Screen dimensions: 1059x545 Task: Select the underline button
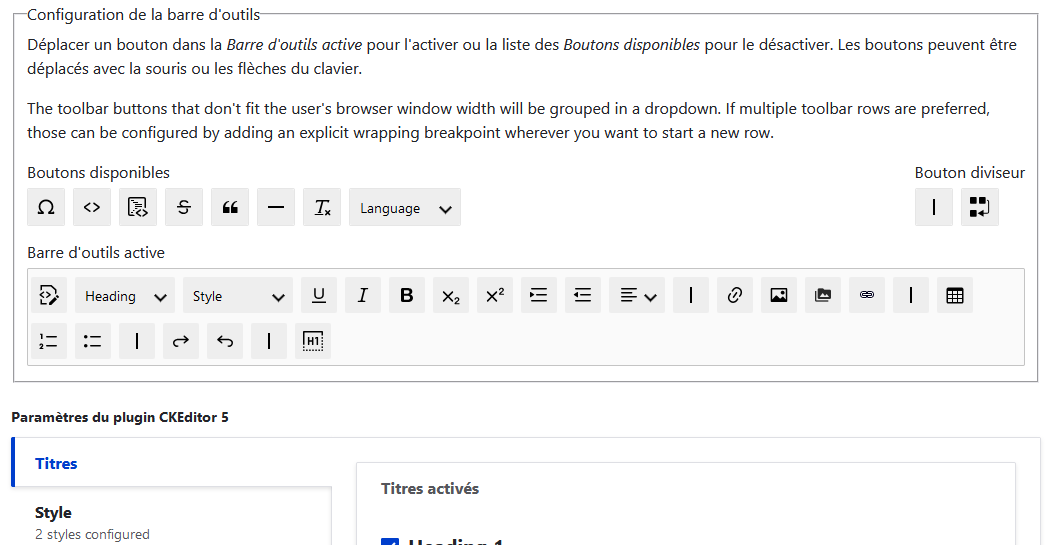click(x=319, y=295)
